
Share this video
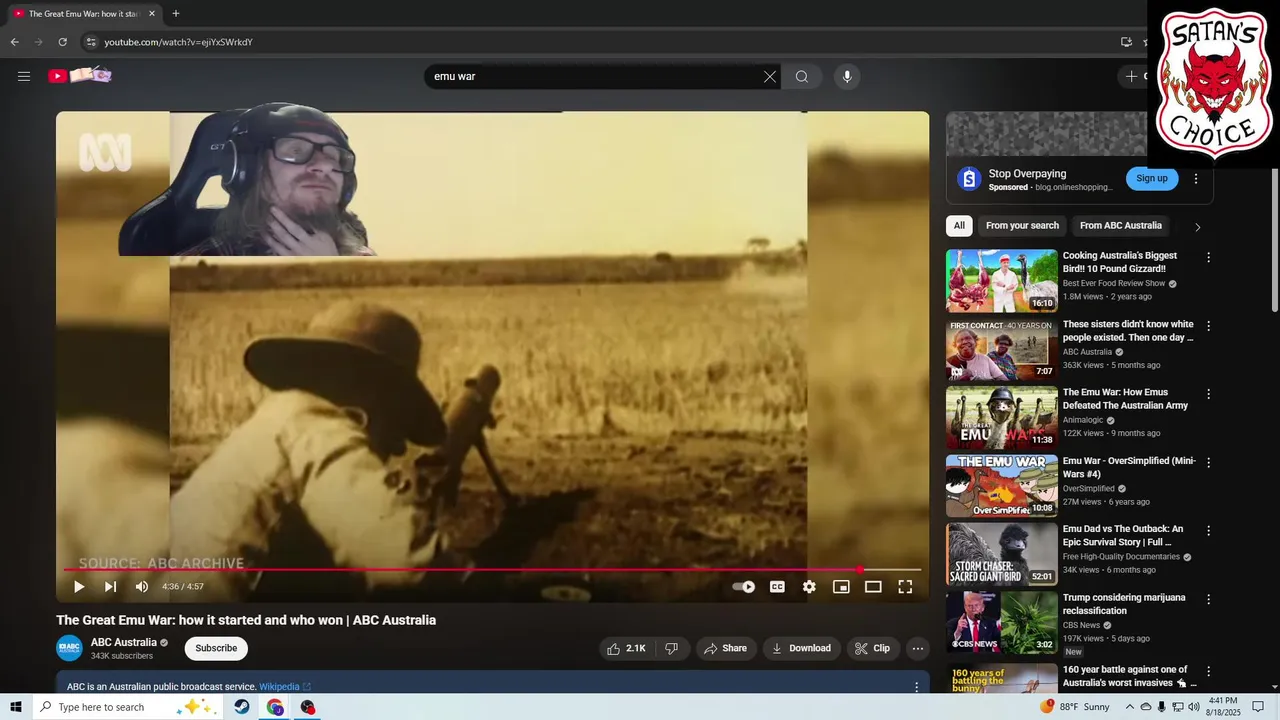pyautogui.click(x=726, y=648)
